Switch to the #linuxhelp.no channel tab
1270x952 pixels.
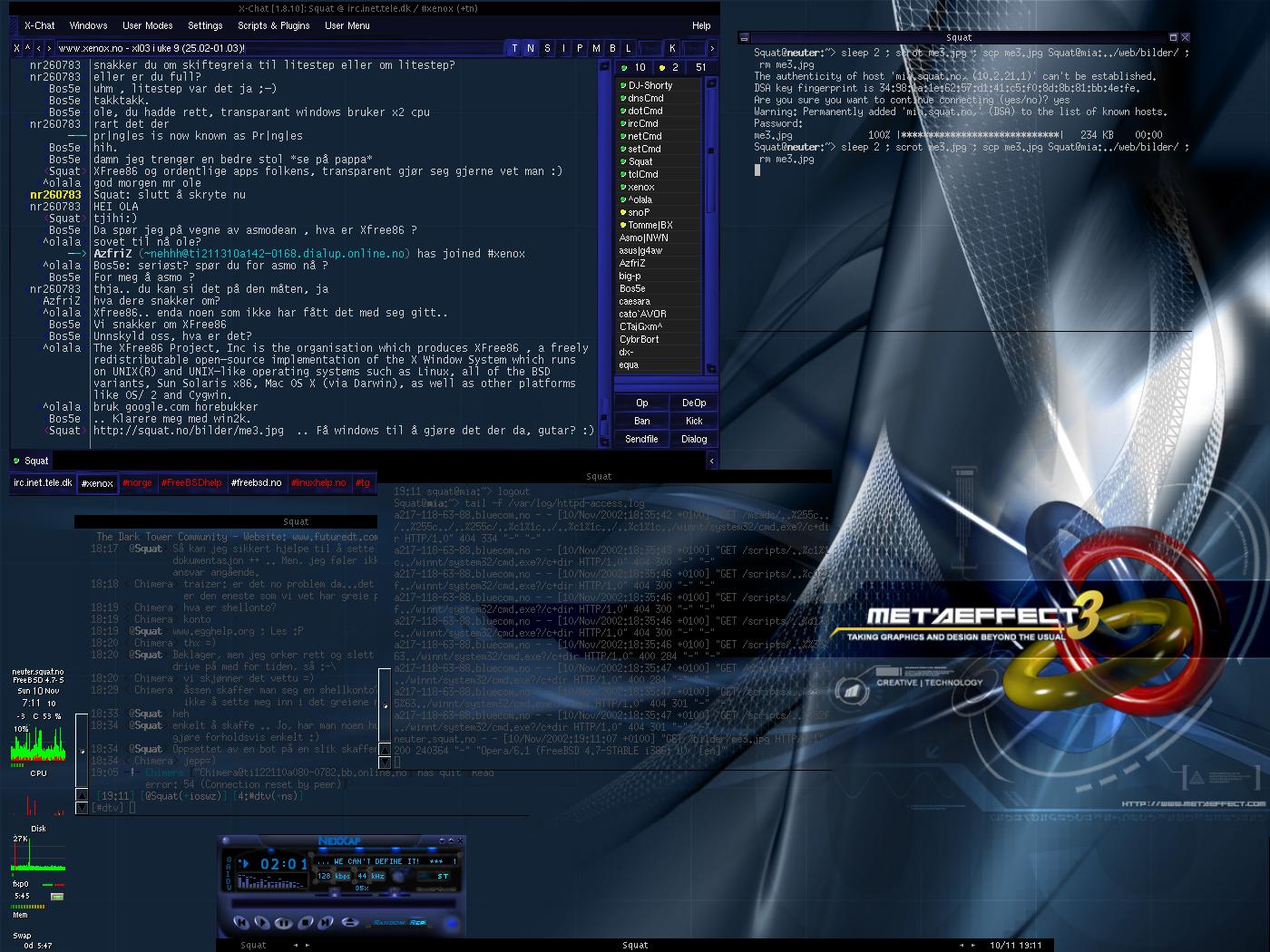pos(319,483)
